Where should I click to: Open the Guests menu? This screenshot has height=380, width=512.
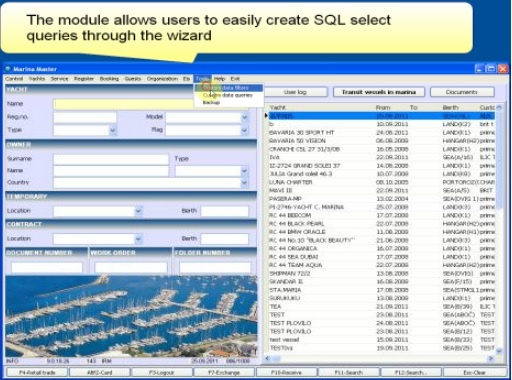click(x=133, y=79)
